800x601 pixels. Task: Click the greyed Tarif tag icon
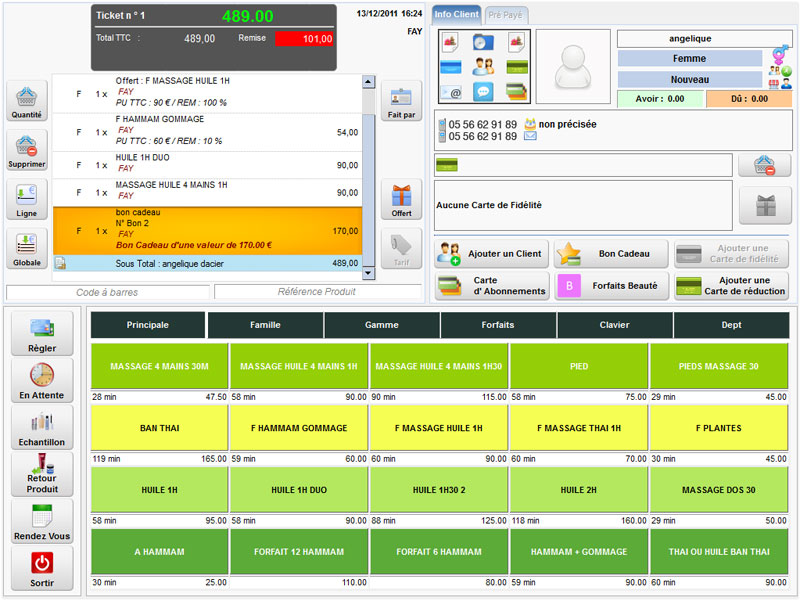pyautogui.click(x=402, y=245)
